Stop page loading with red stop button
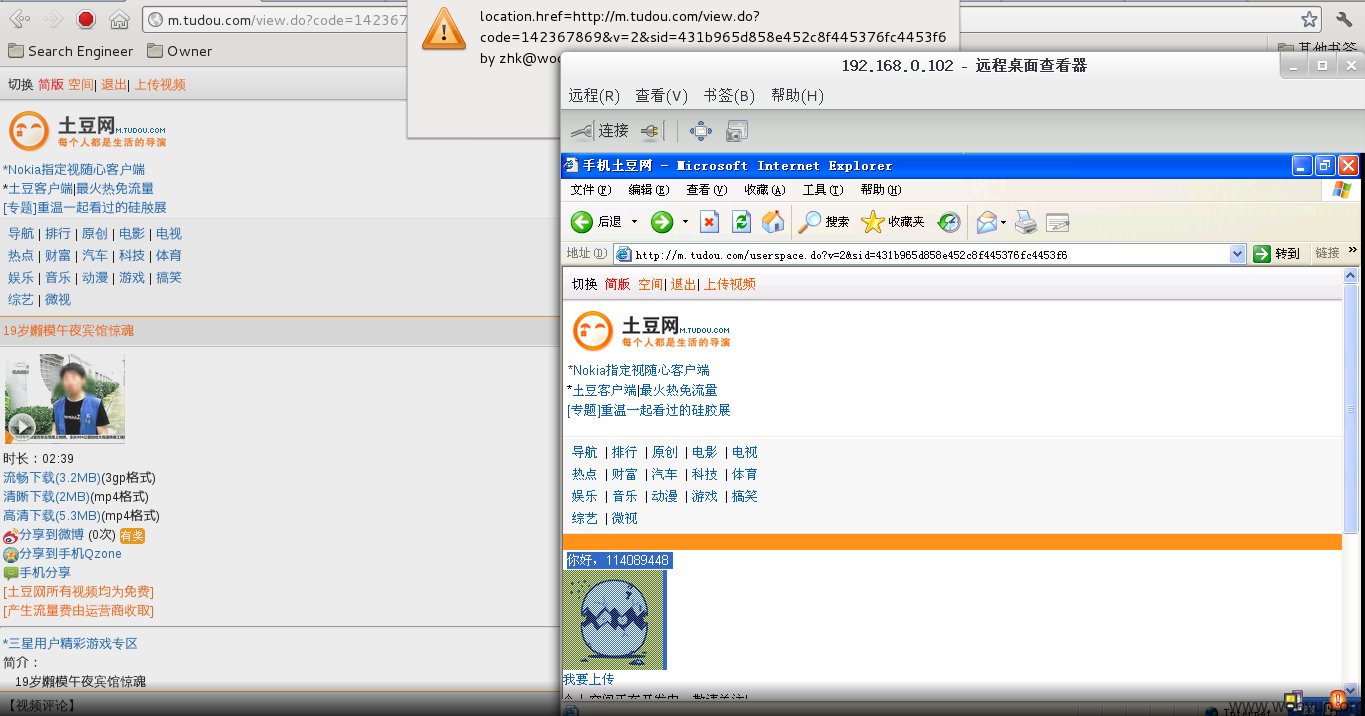The width and height of the screenshot is (1365, 716). pyautogui.click(x=86, y=19)
